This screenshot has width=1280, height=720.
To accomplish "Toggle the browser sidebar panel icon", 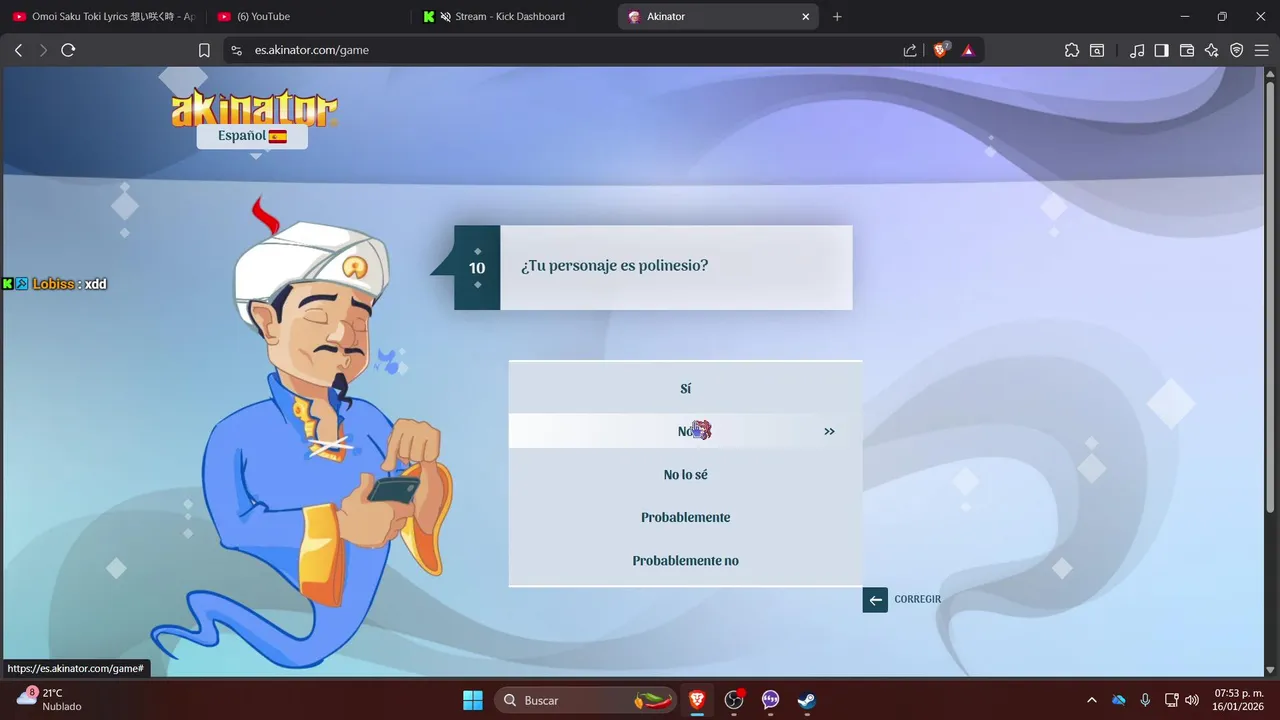I will (1161, 50).
